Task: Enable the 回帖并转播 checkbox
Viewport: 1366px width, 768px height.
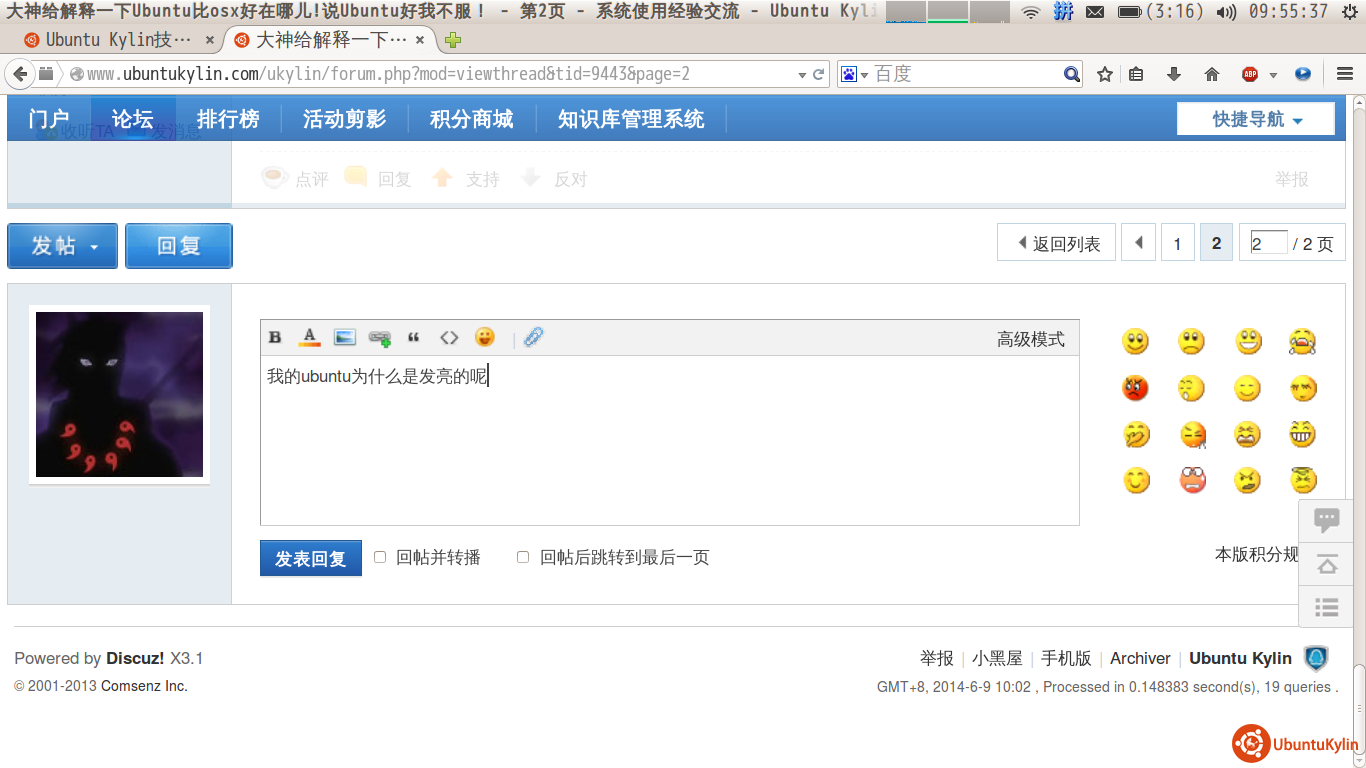Action: click(380, 557)
